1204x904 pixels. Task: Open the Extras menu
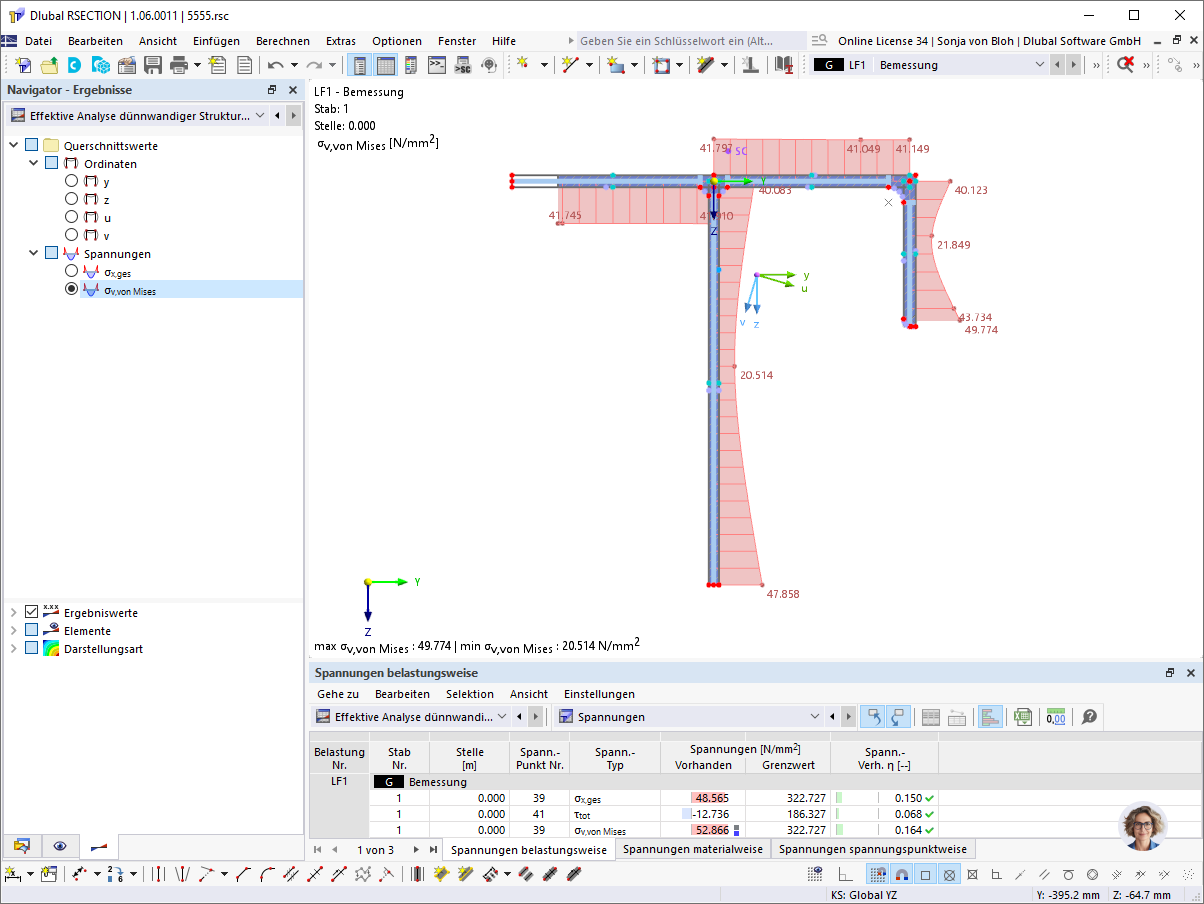341,41
